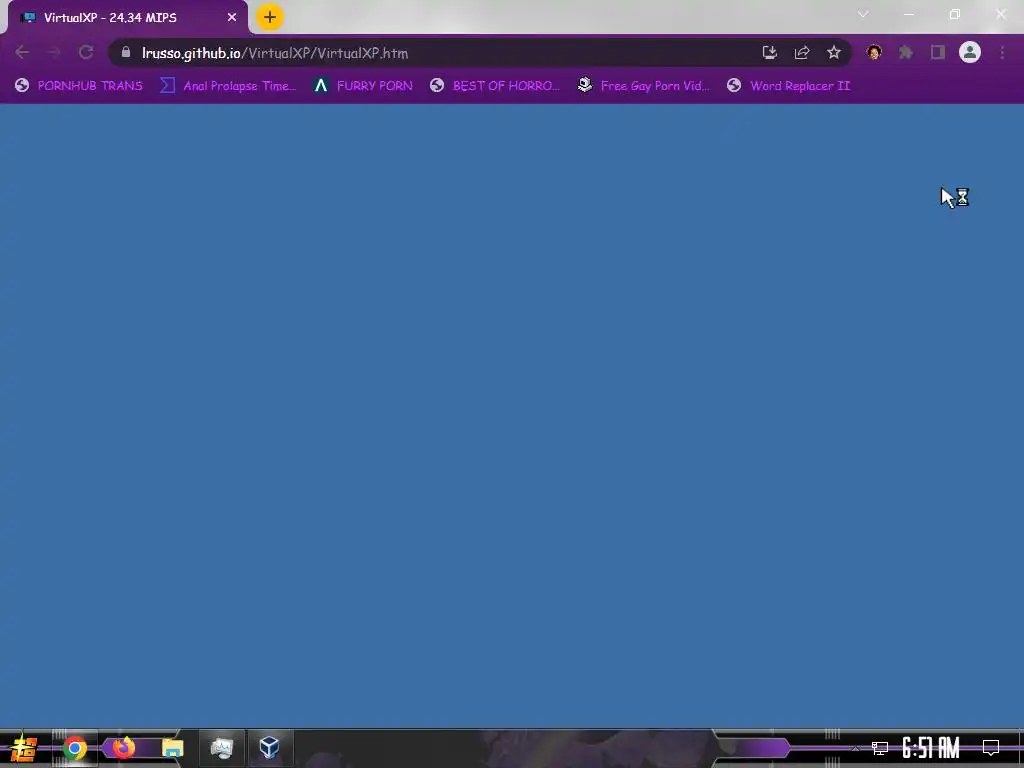Close the VirtualXP tab

[x=232, y=18]
